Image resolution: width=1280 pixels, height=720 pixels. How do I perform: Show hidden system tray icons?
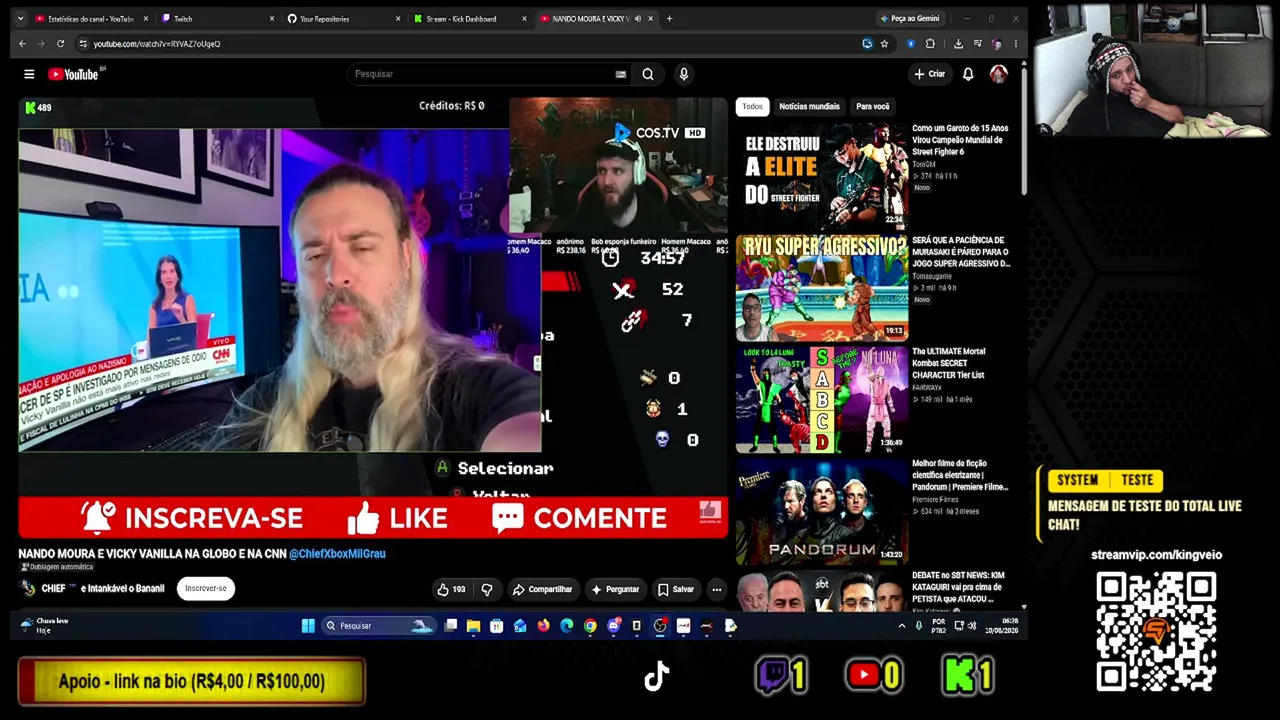pos(901,626)
